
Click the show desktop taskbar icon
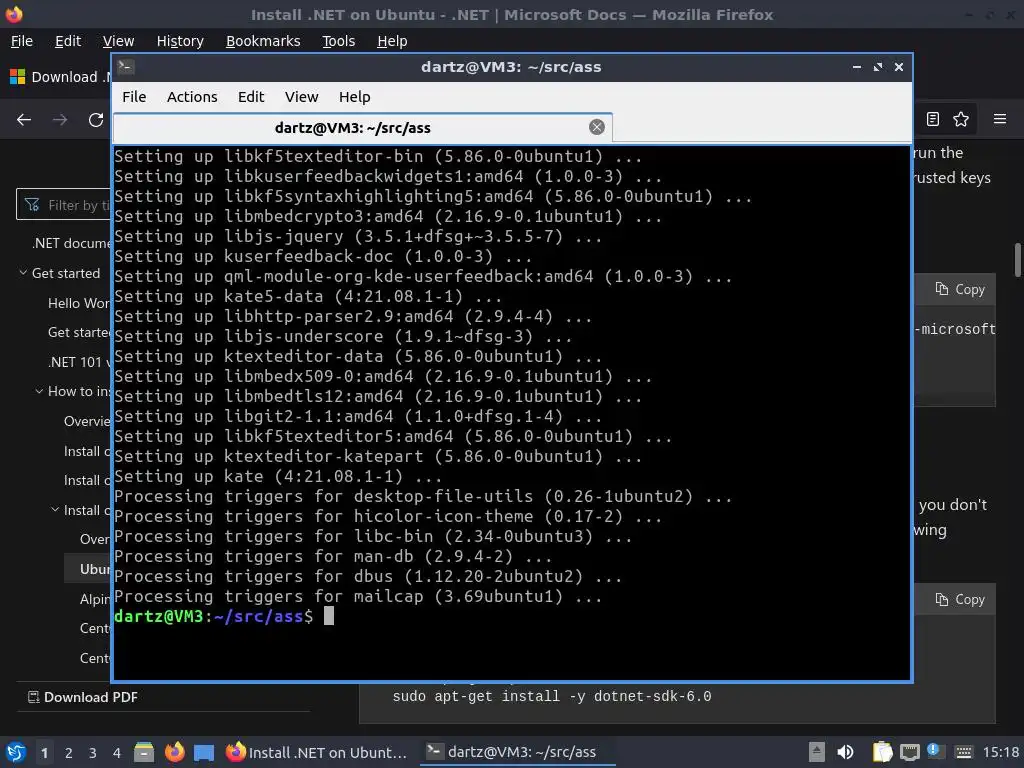pos(204,752)
